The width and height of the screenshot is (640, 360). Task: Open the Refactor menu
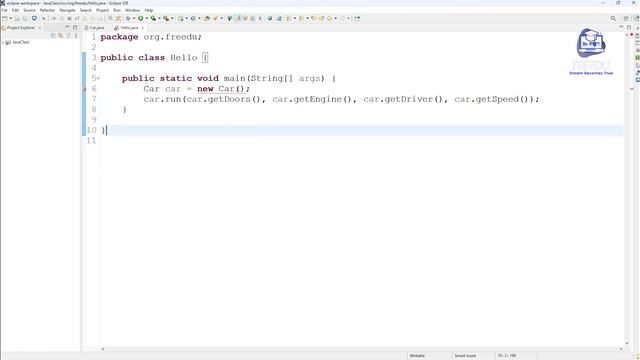[47, 10]
